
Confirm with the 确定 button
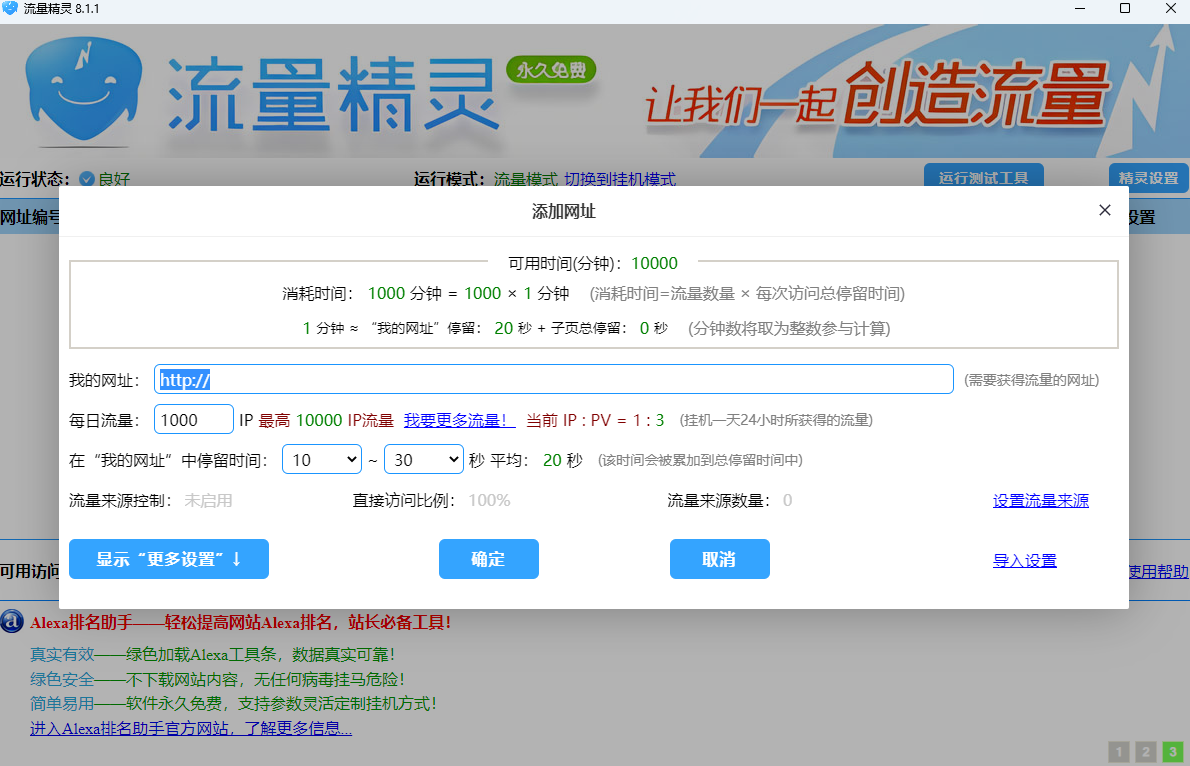(489, 559)
